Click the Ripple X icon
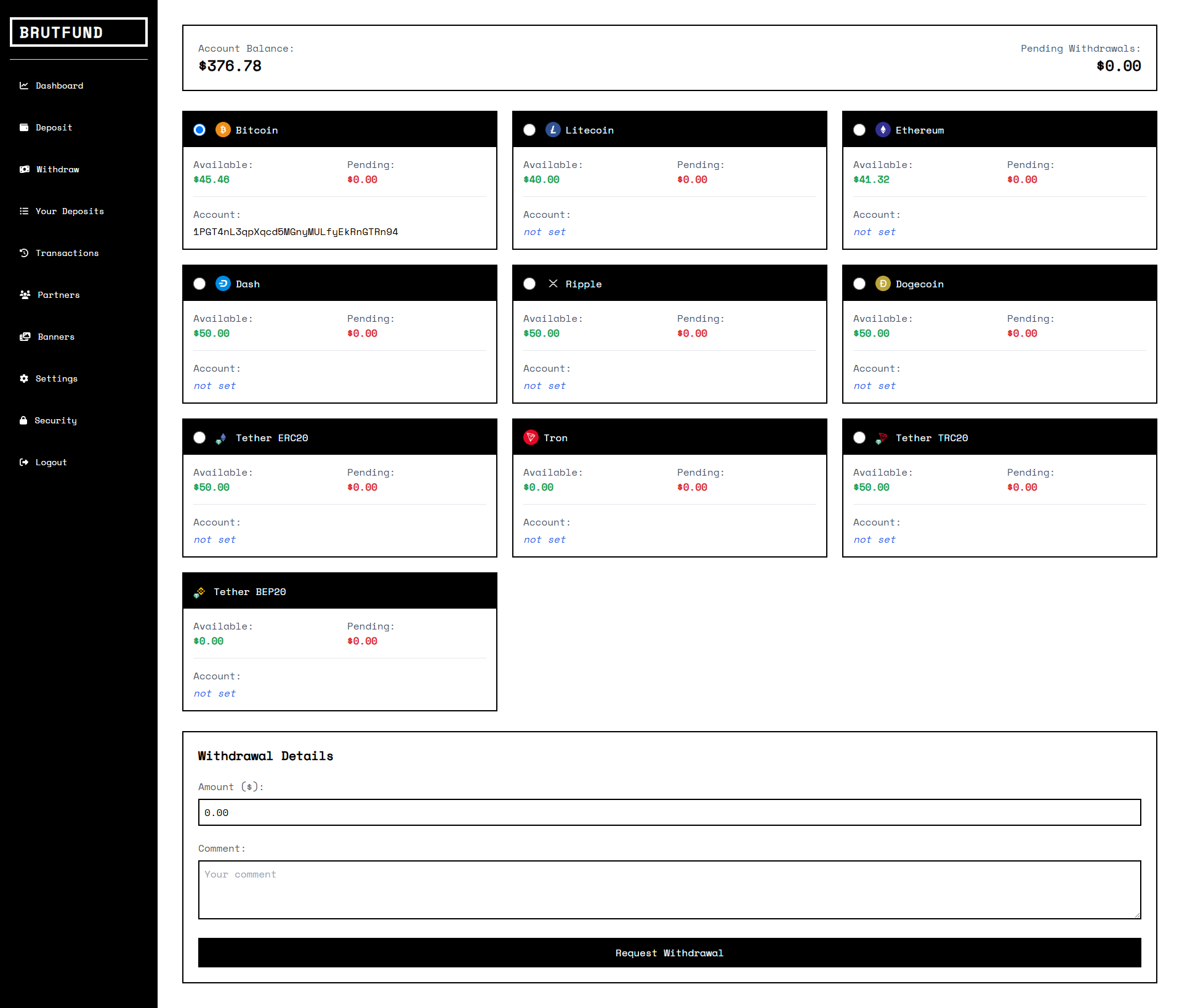Screen dimensions: 1182x1008 coord(553,284)
